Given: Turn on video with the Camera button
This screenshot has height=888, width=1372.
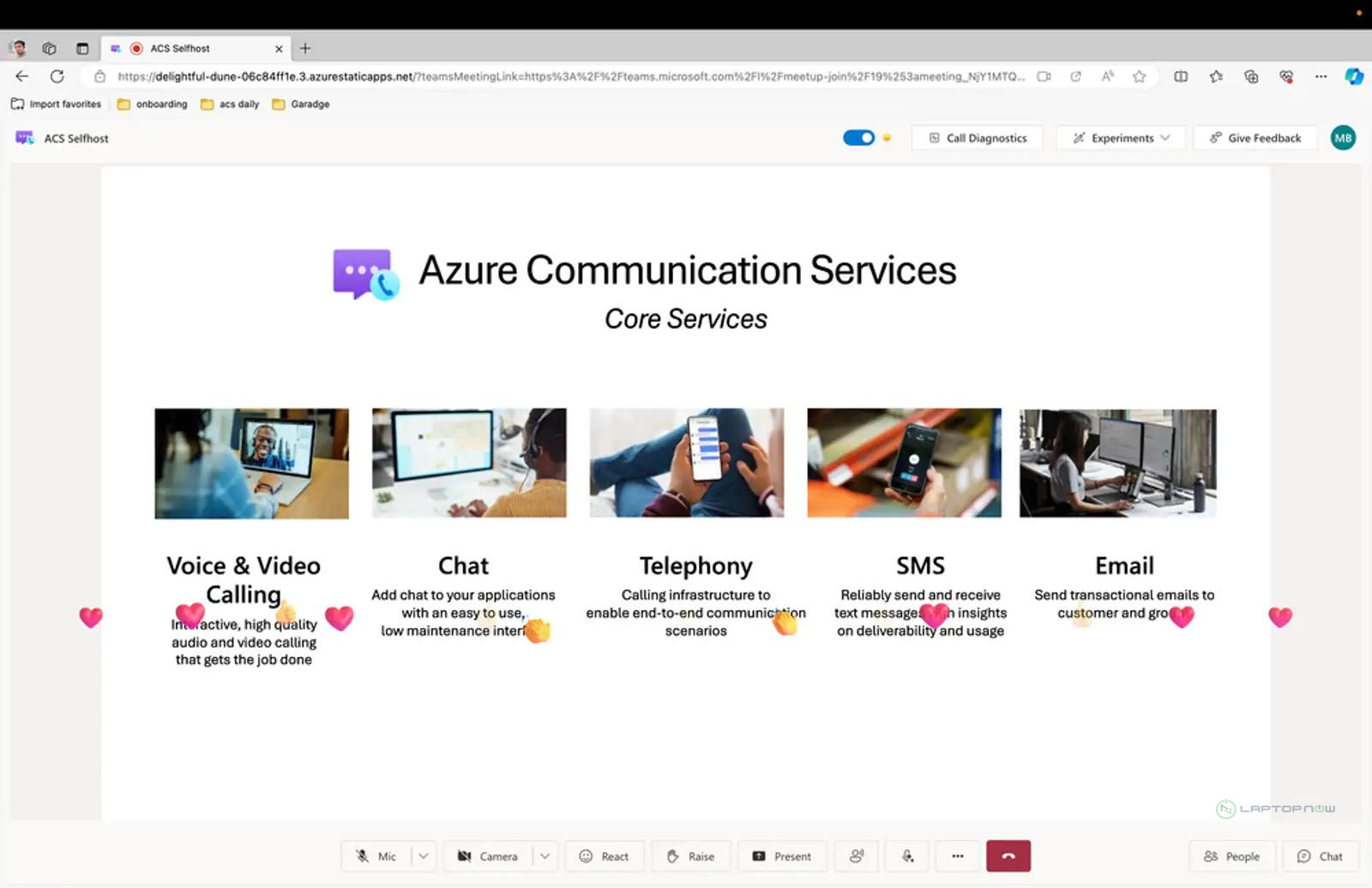Looking at the screenshot, I should click(x=487, y=856).
